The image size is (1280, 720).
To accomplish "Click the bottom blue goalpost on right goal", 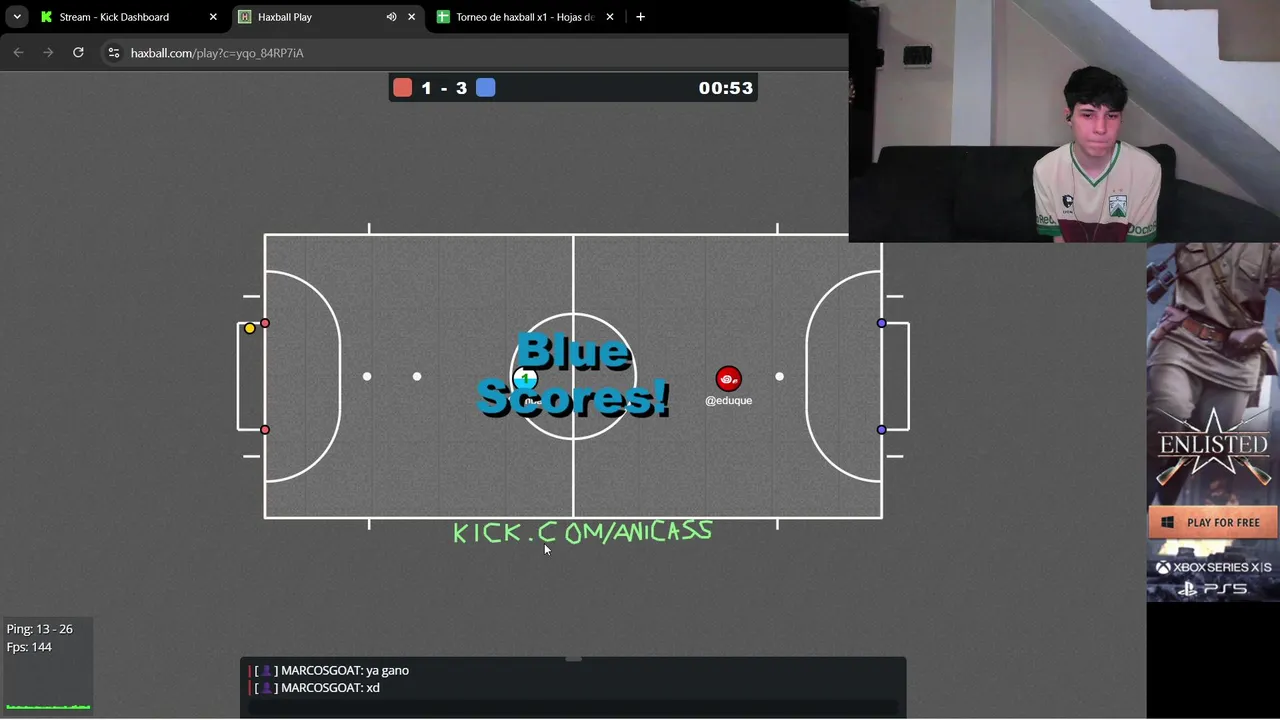I will pos(881,430).
